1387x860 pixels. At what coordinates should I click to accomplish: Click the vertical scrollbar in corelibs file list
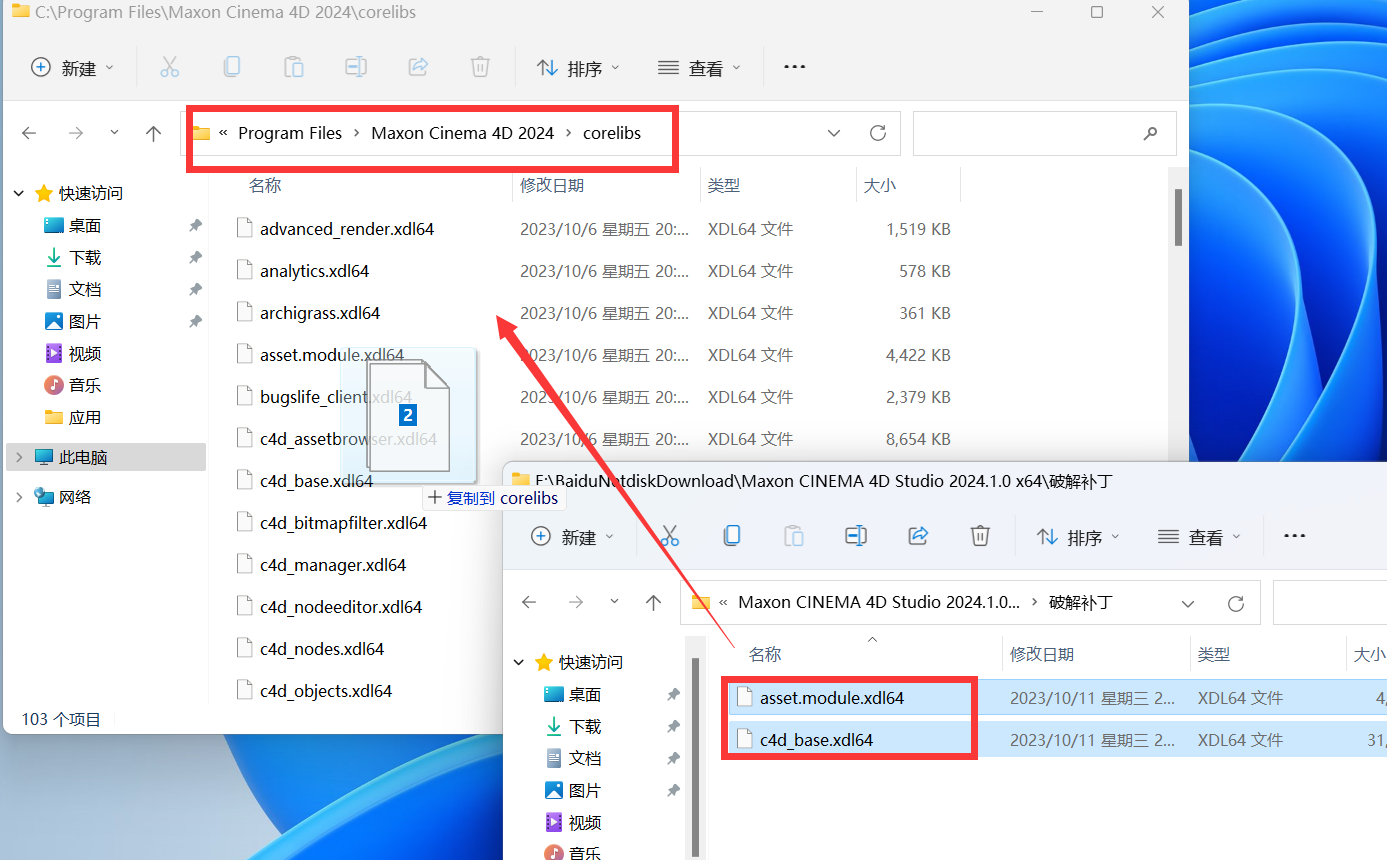(1179, 217)
